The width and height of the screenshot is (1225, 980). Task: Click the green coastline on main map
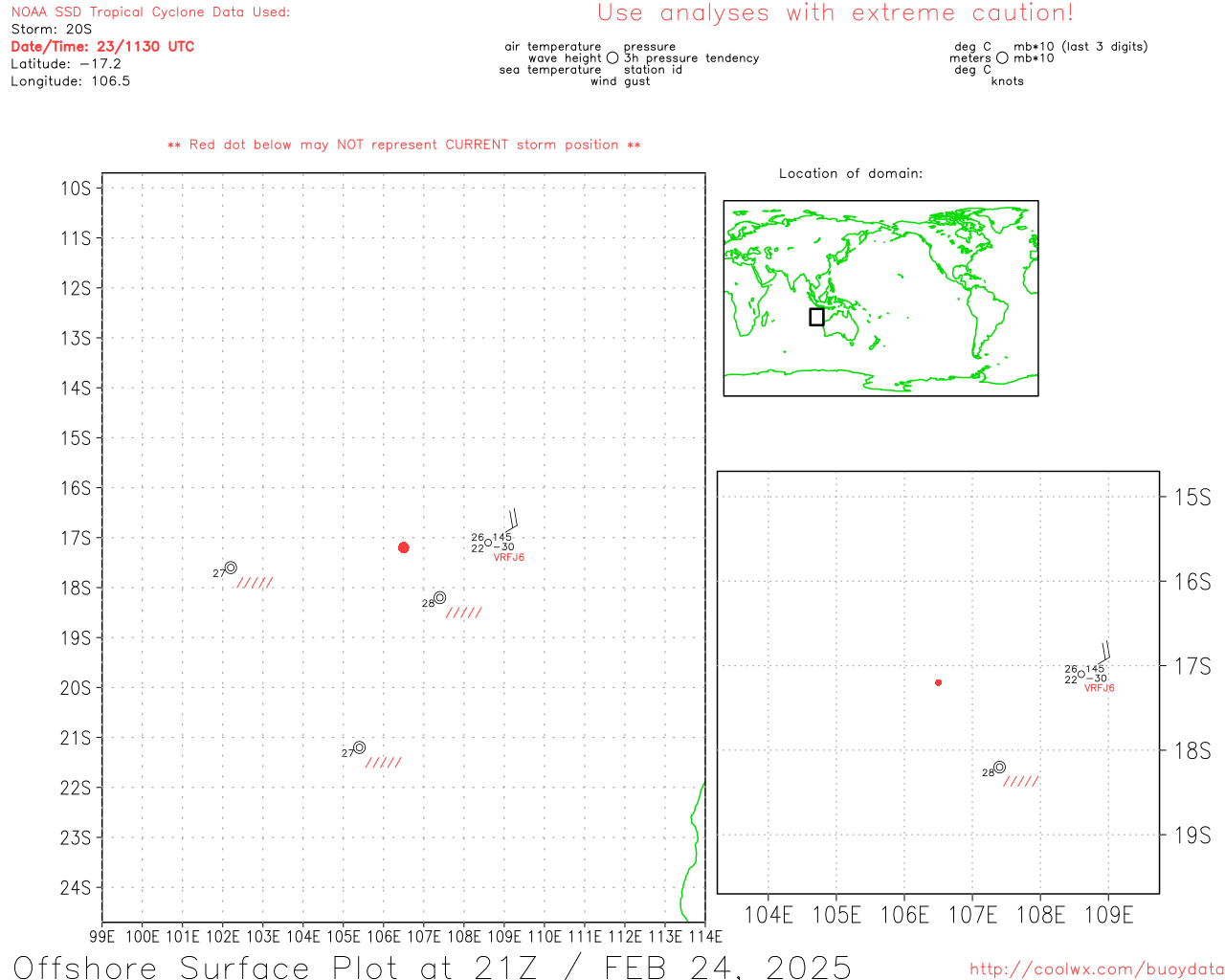click(x=694, y=852)
